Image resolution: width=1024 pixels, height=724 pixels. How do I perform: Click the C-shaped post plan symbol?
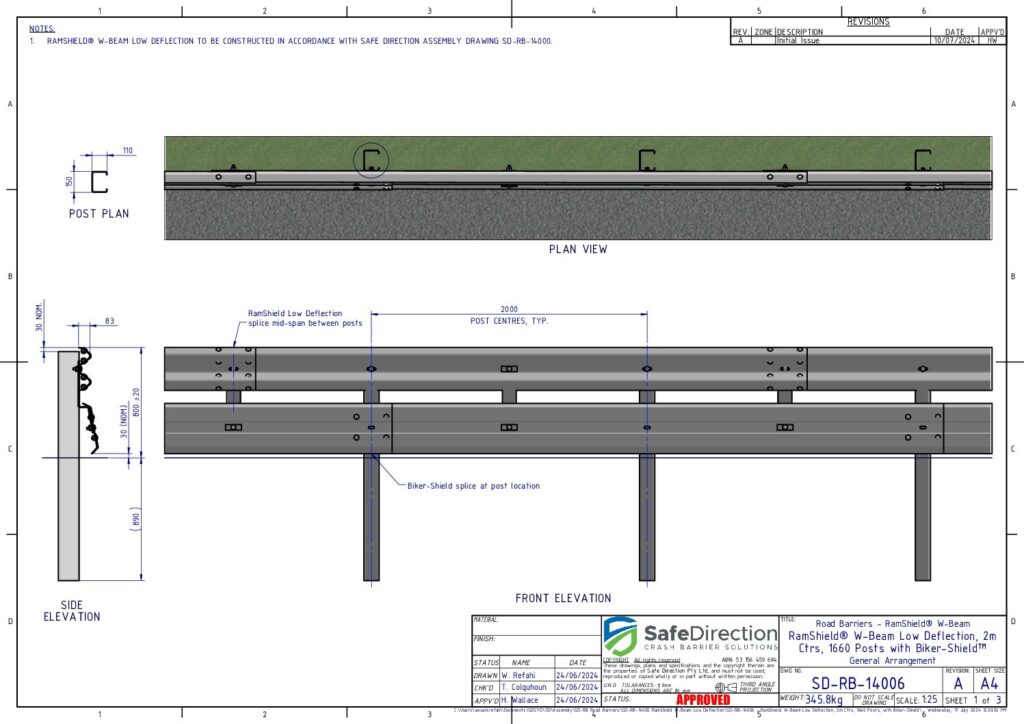pyautogui.click(x=98, y=181)
